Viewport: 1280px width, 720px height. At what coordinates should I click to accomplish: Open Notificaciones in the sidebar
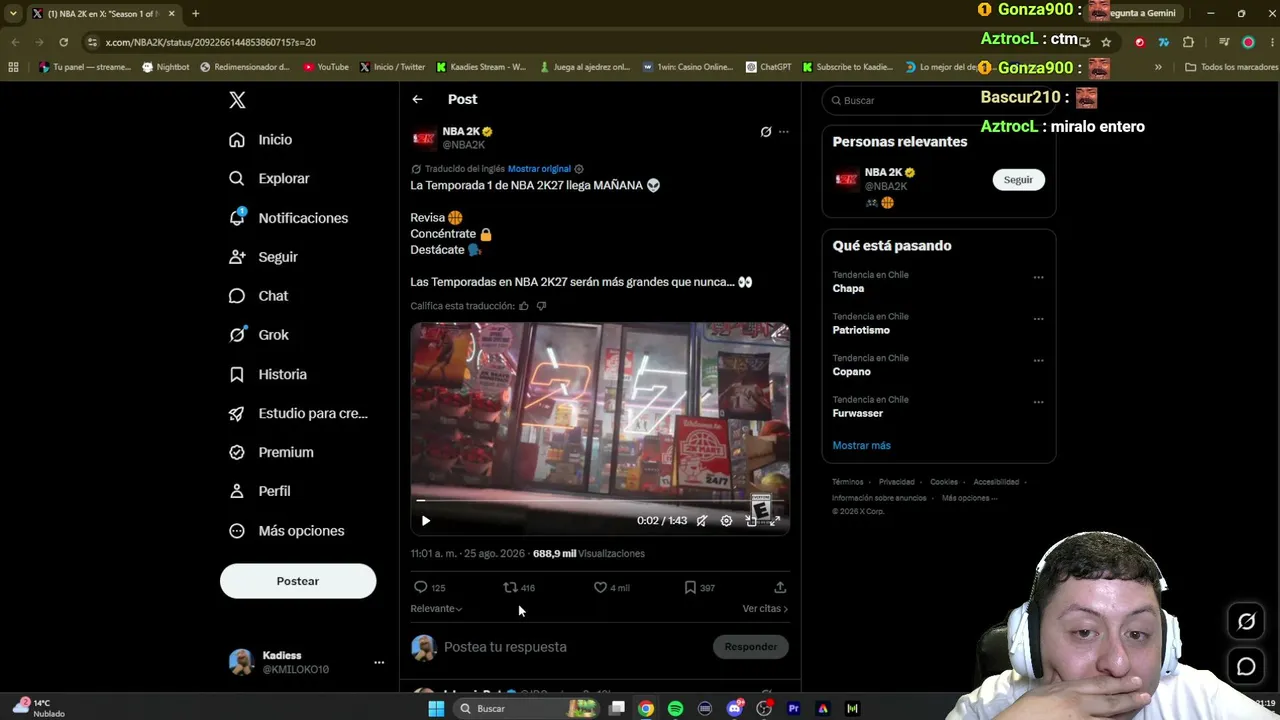click(x=288, y=218)
